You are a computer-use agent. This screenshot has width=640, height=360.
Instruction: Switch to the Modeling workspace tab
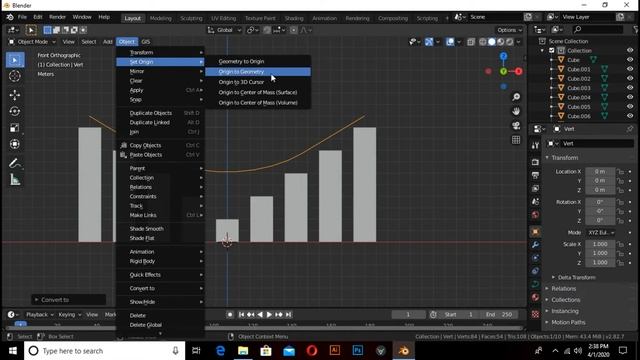pyautogui.click(x=161, y=18)
